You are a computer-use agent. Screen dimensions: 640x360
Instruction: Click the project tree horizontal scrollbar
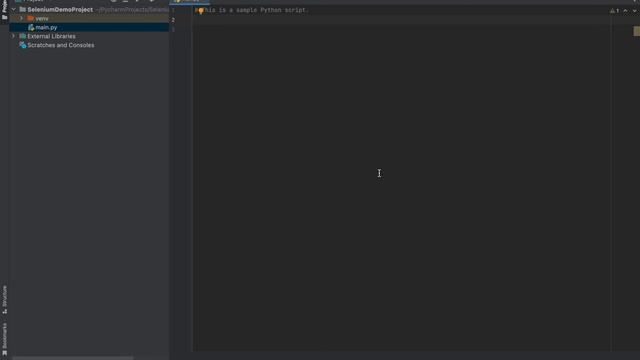tap(73, 358)
